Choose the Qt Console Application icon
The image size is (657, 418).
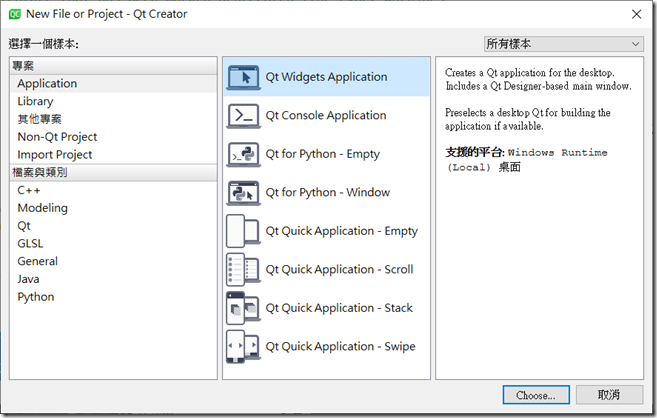pos(243,116)
